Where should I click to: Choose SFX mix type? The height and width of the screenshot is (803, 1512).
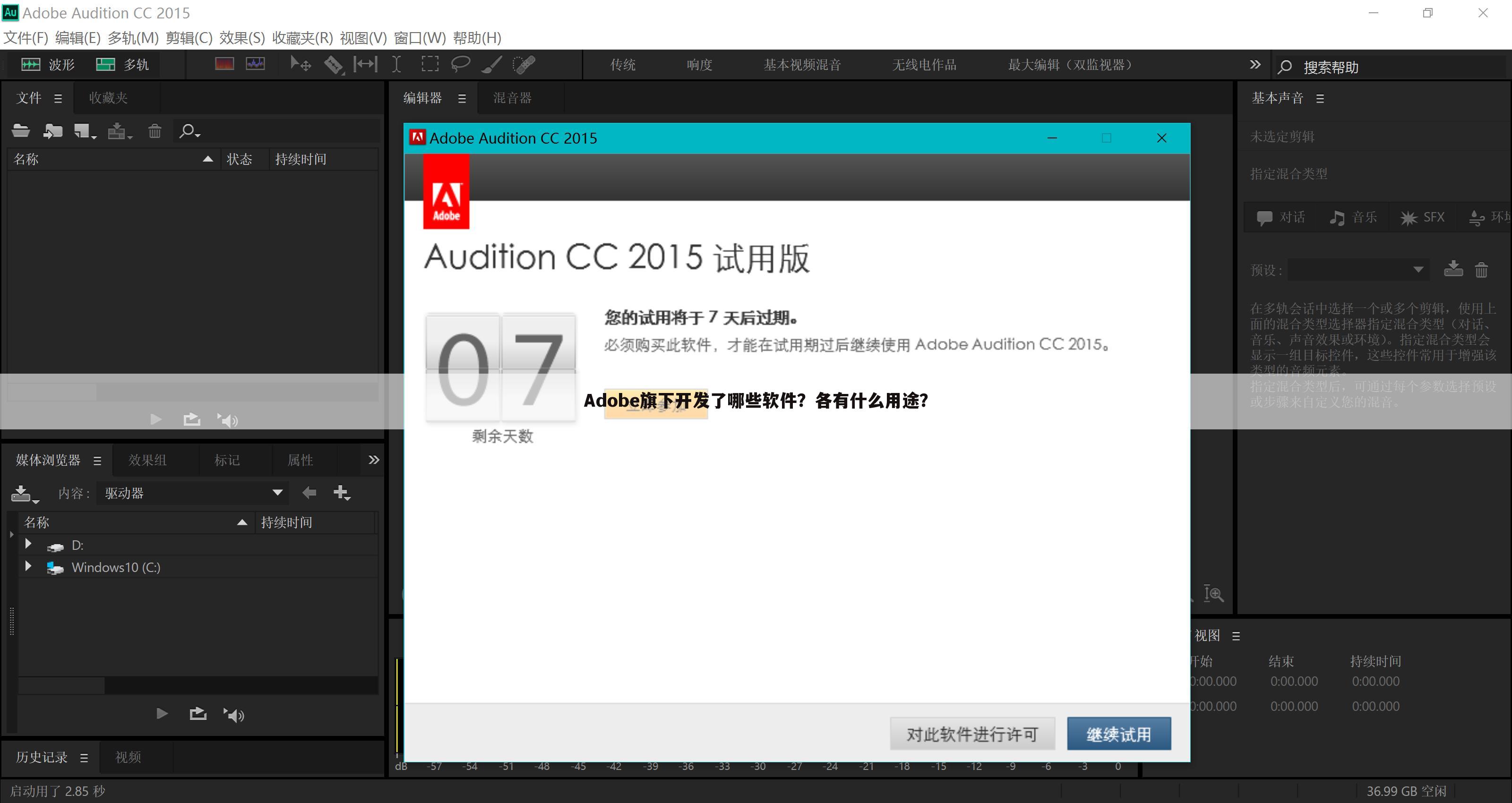(x=1422, y=218)
